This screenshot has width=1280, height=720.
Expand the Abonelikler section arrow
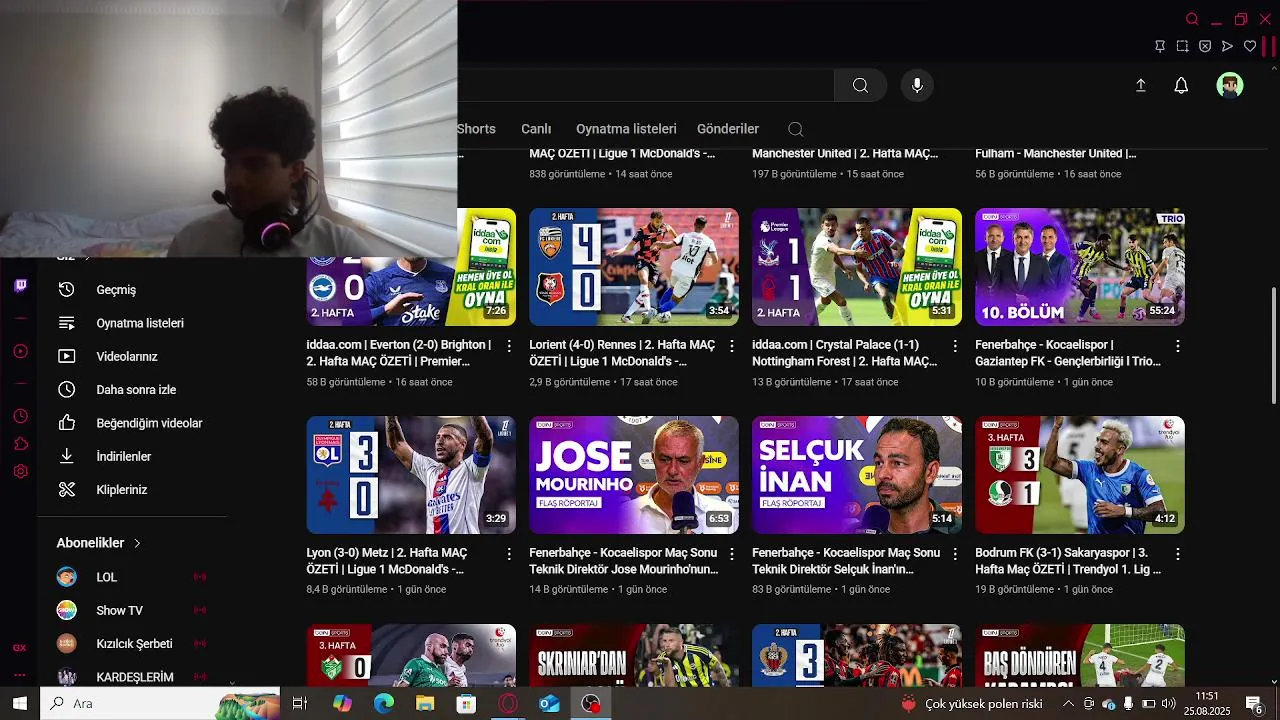coord(137,543)
